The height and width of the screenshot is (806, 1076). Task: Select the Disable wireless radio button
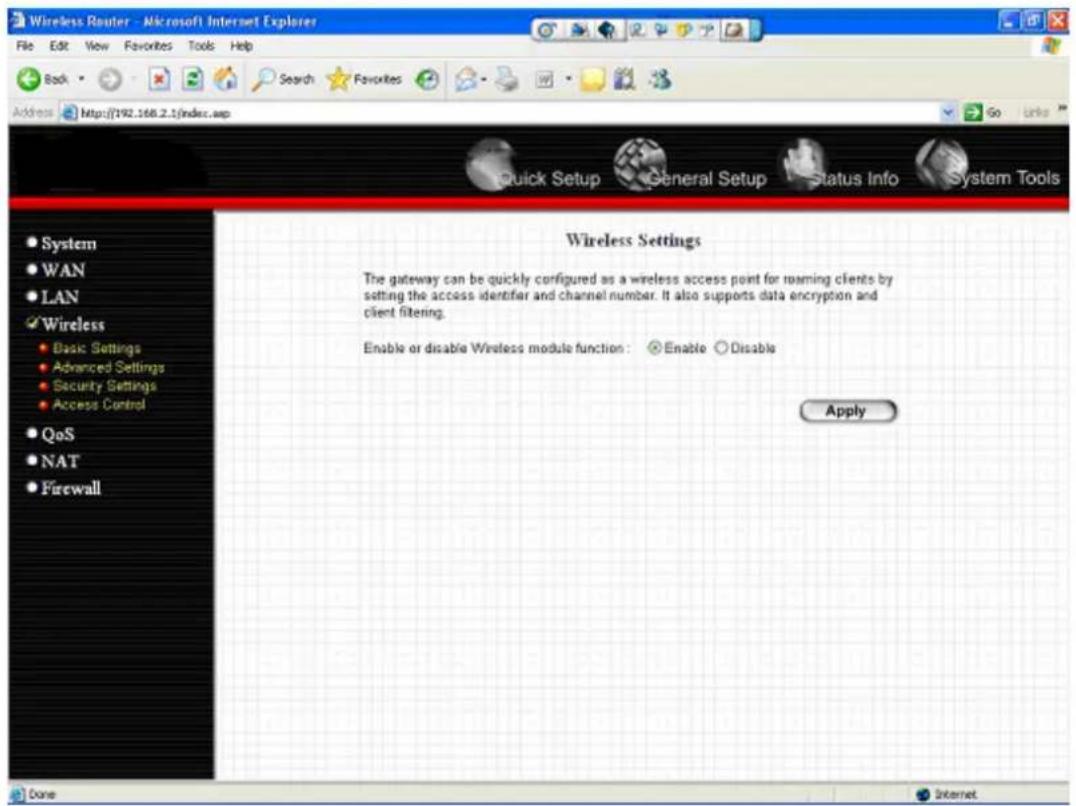(x=721, y=348)
